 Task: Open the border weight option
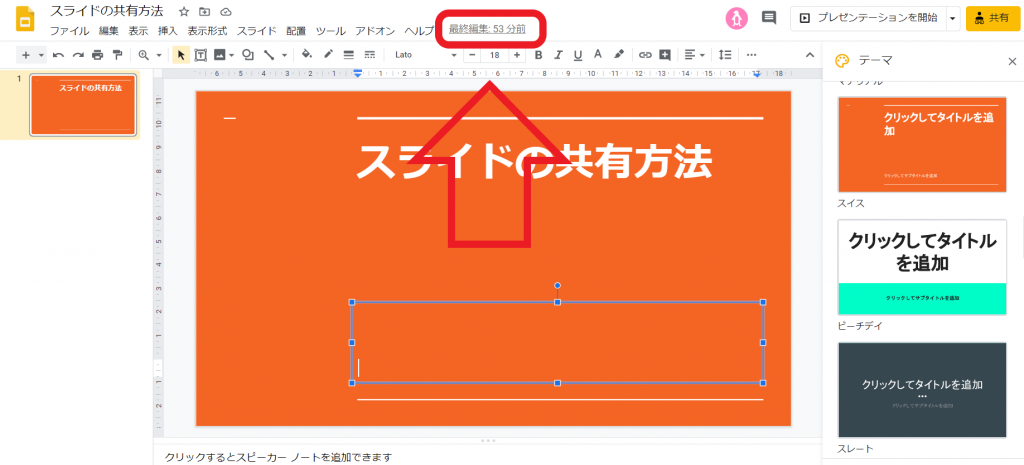348,55
